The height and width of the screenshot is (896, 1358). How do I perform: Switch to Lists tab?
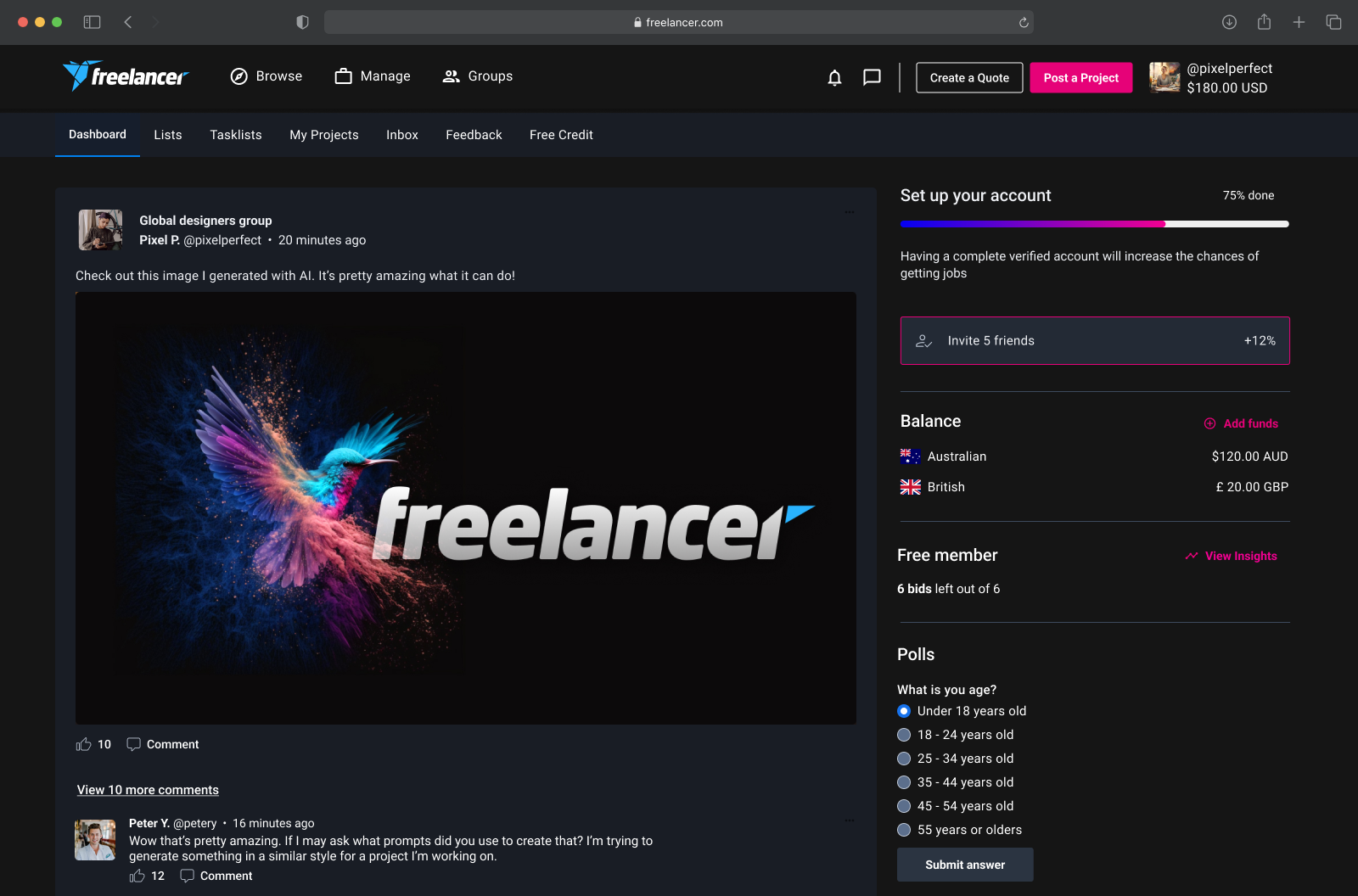168,135
